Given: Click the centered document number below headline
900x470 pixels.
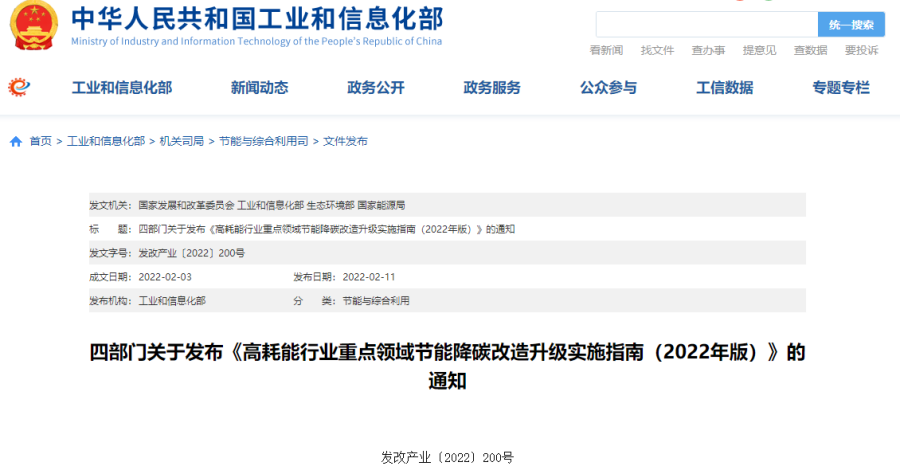Looking at the screenshot, I should tap(447, 457).
